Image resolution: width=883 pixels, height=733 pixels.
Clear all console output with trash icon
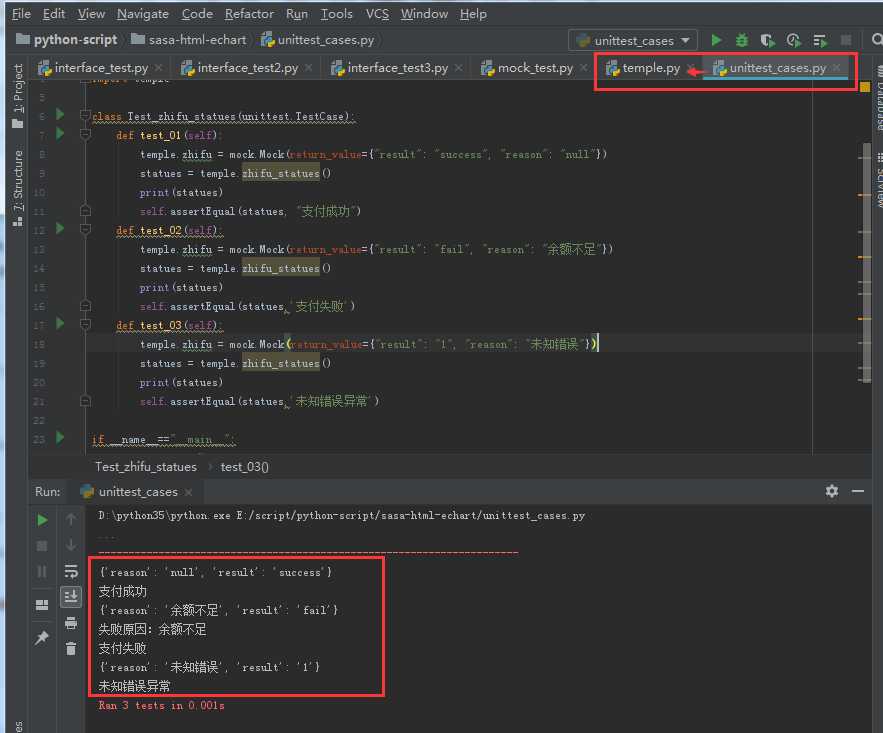click(x=71, y=648)
